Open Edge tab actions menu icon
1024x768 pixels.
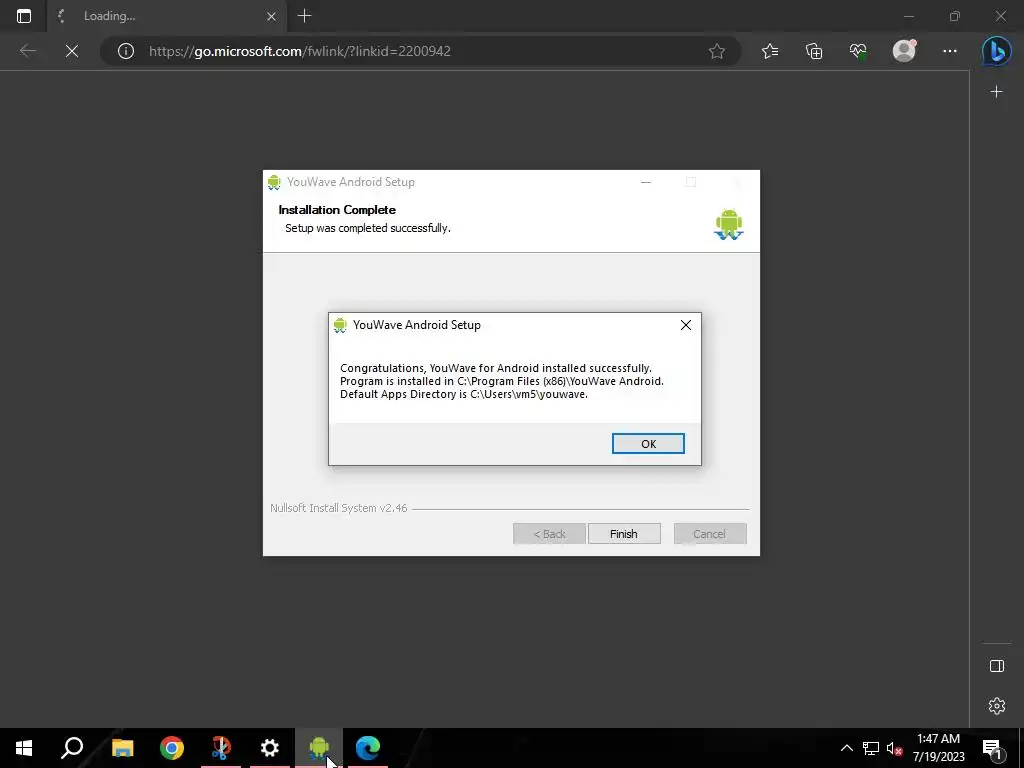pos(24,16)
